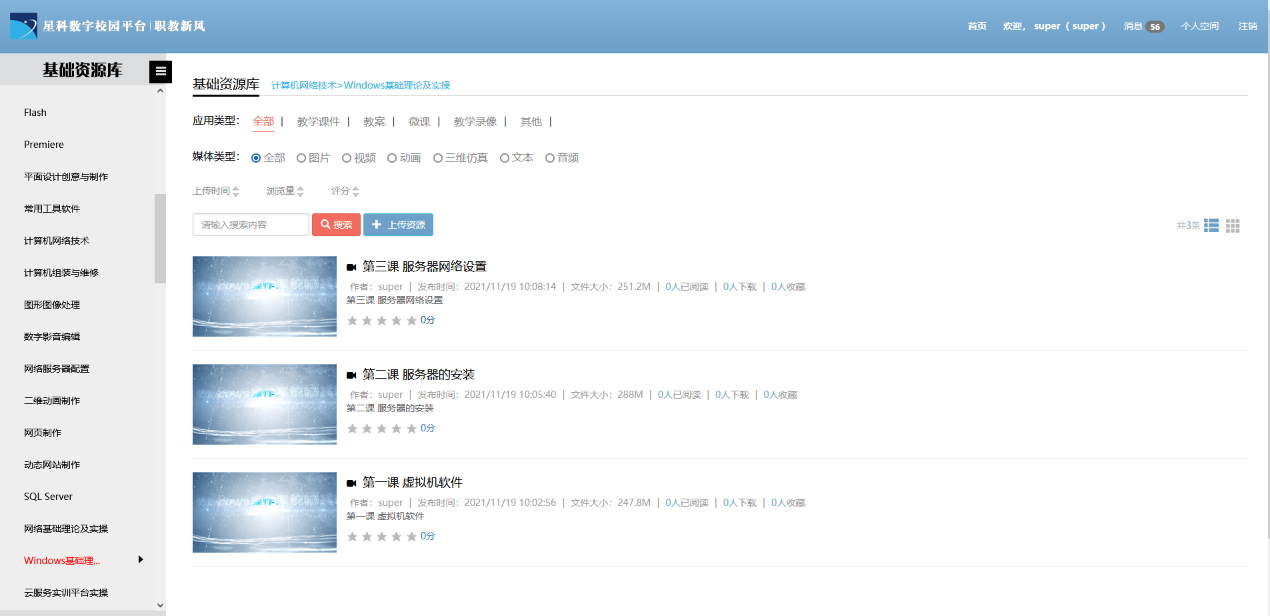Image resolution: width=1270 pixels, height=616 pixels.
Task: Select the 视频 media type radio button
Action: (347, 158)
